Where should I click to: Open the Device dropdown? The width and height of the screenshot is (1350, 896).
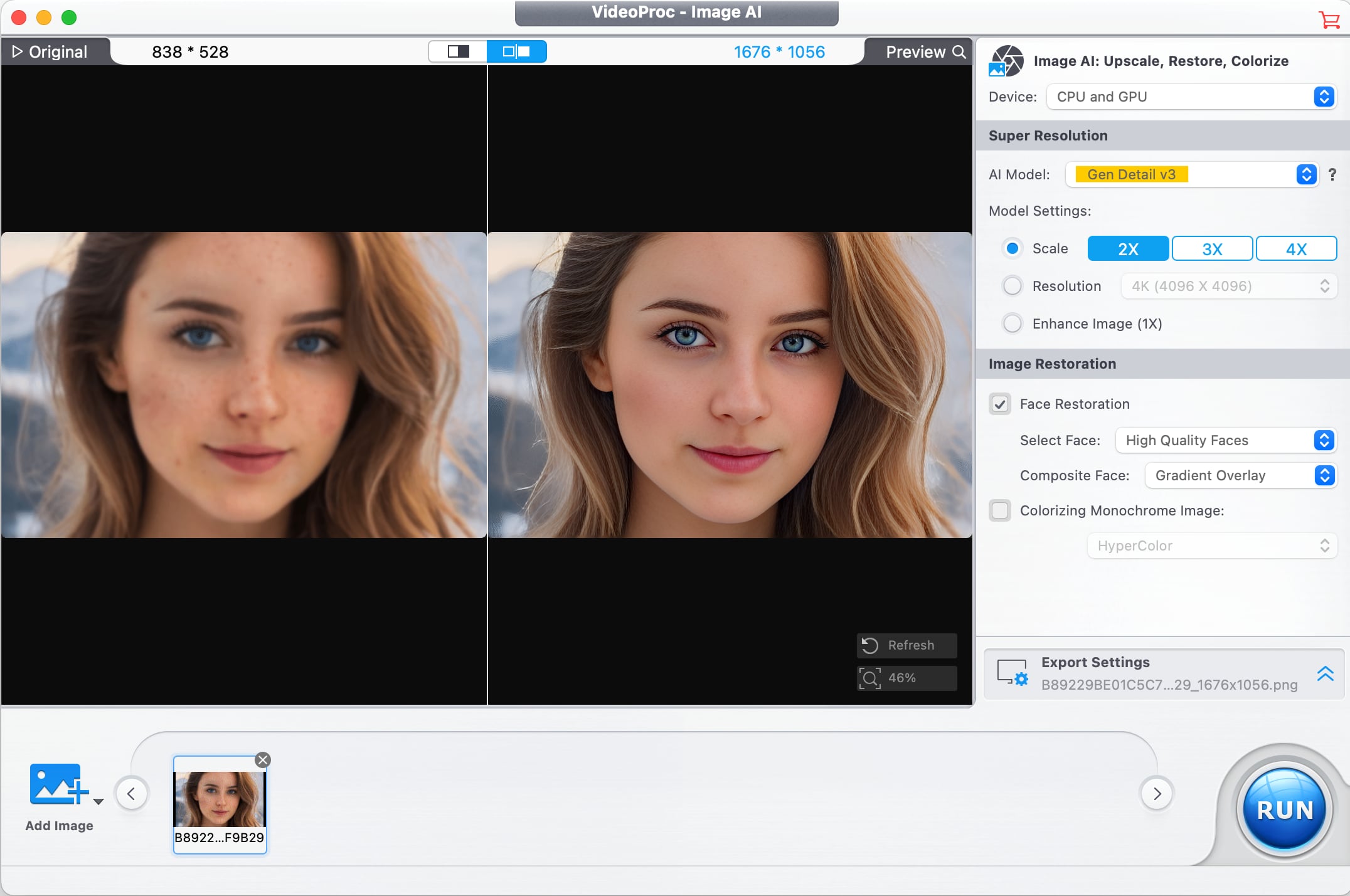pos(1191,97)
